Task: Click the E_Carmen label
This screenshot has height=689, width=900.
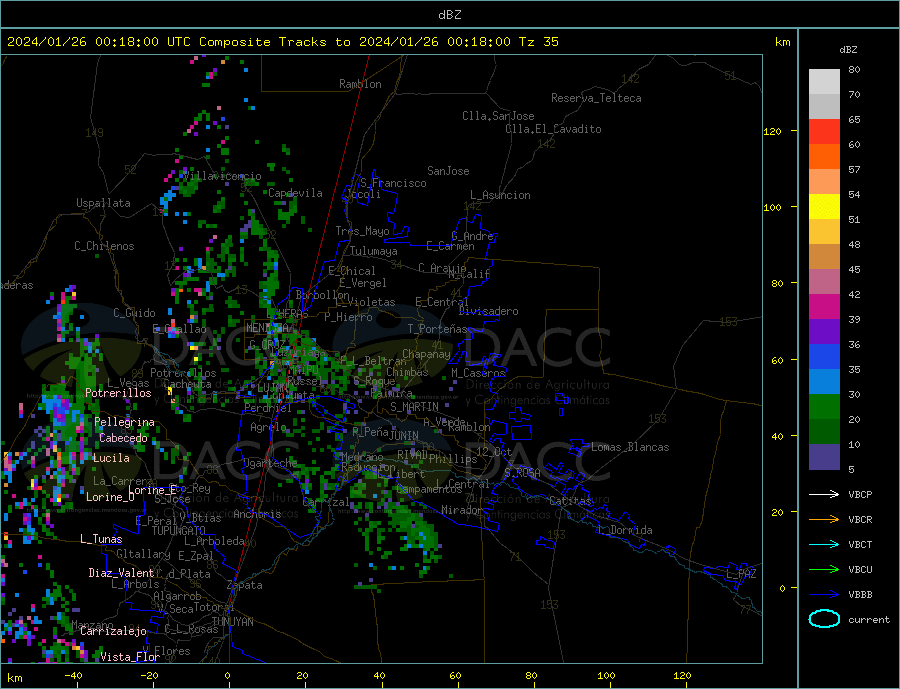Action: tap(451, 246)
